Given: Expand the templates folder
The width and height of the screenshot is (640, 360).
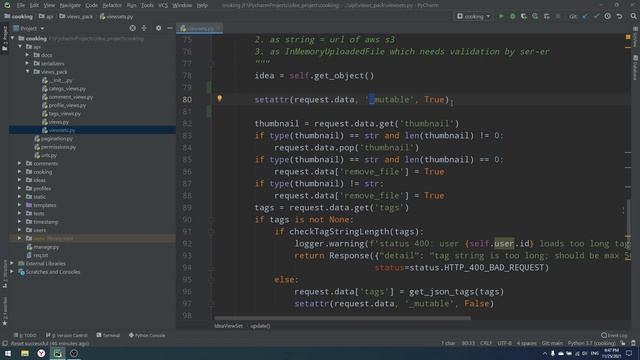Looking at the screenshot, I should [x=20, y=205].
